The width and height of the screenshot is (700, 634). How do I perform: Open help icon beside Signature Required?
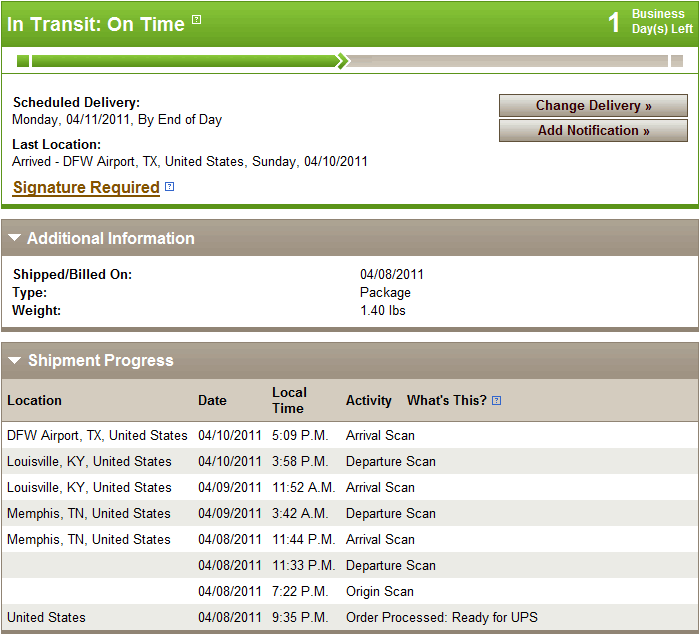click(169, 187)
